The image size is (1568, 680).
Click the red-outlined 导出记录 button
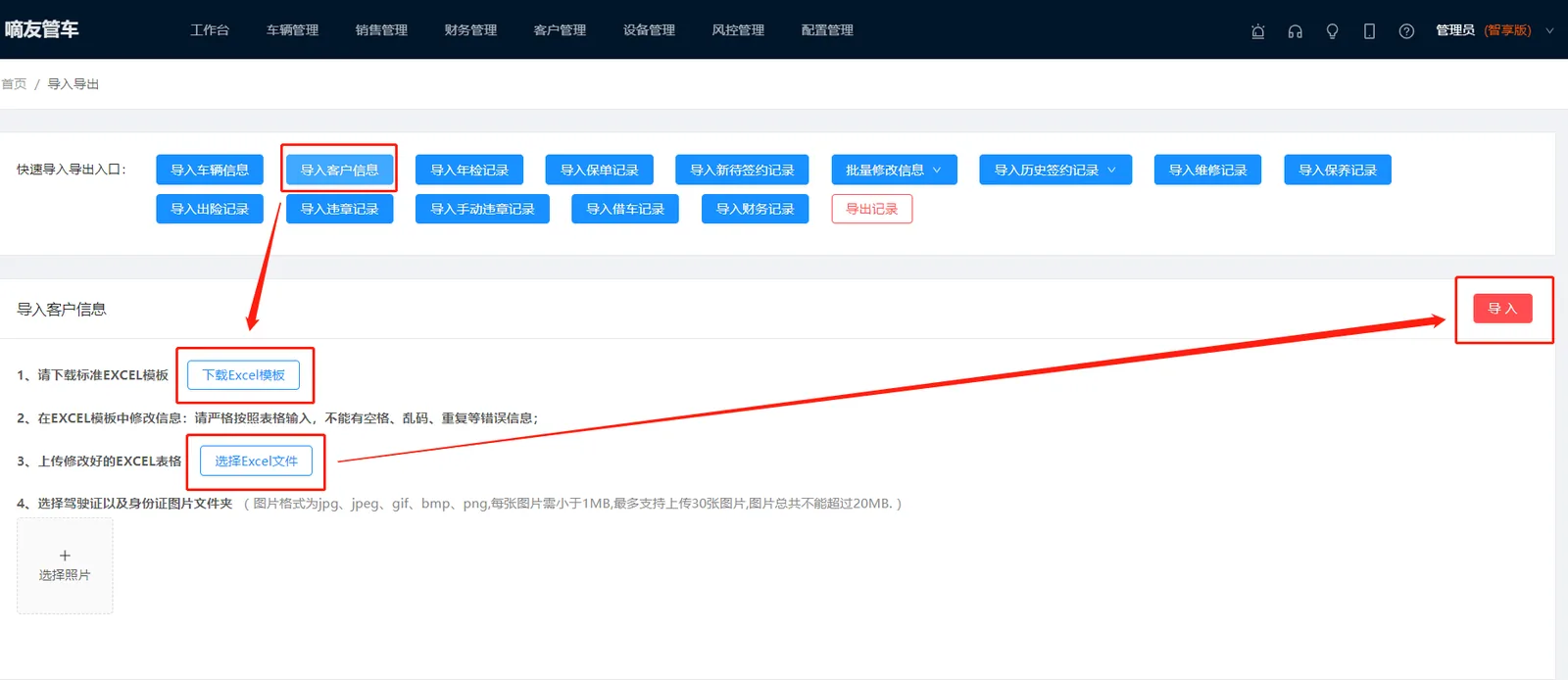(872, 209)
